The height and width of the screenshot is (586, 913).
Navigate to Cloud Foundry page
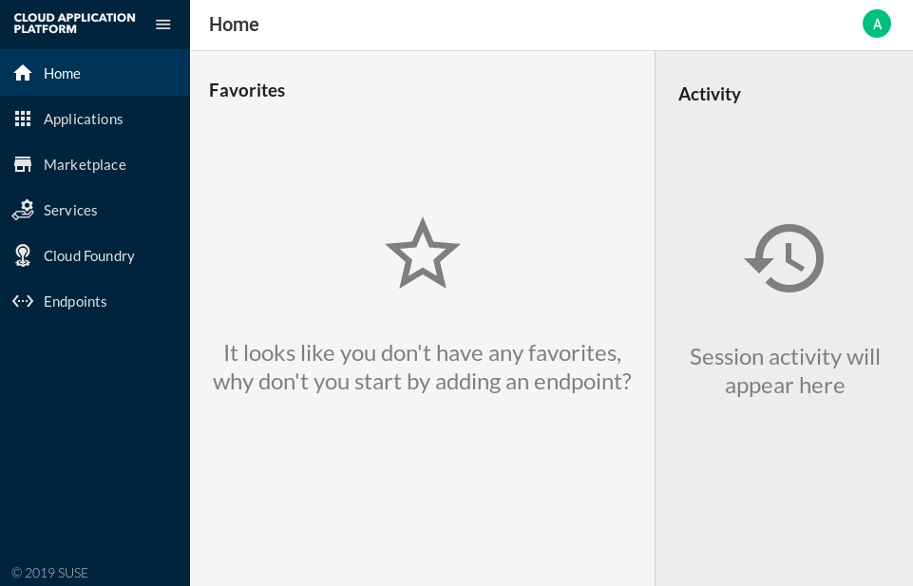(89, 256)
